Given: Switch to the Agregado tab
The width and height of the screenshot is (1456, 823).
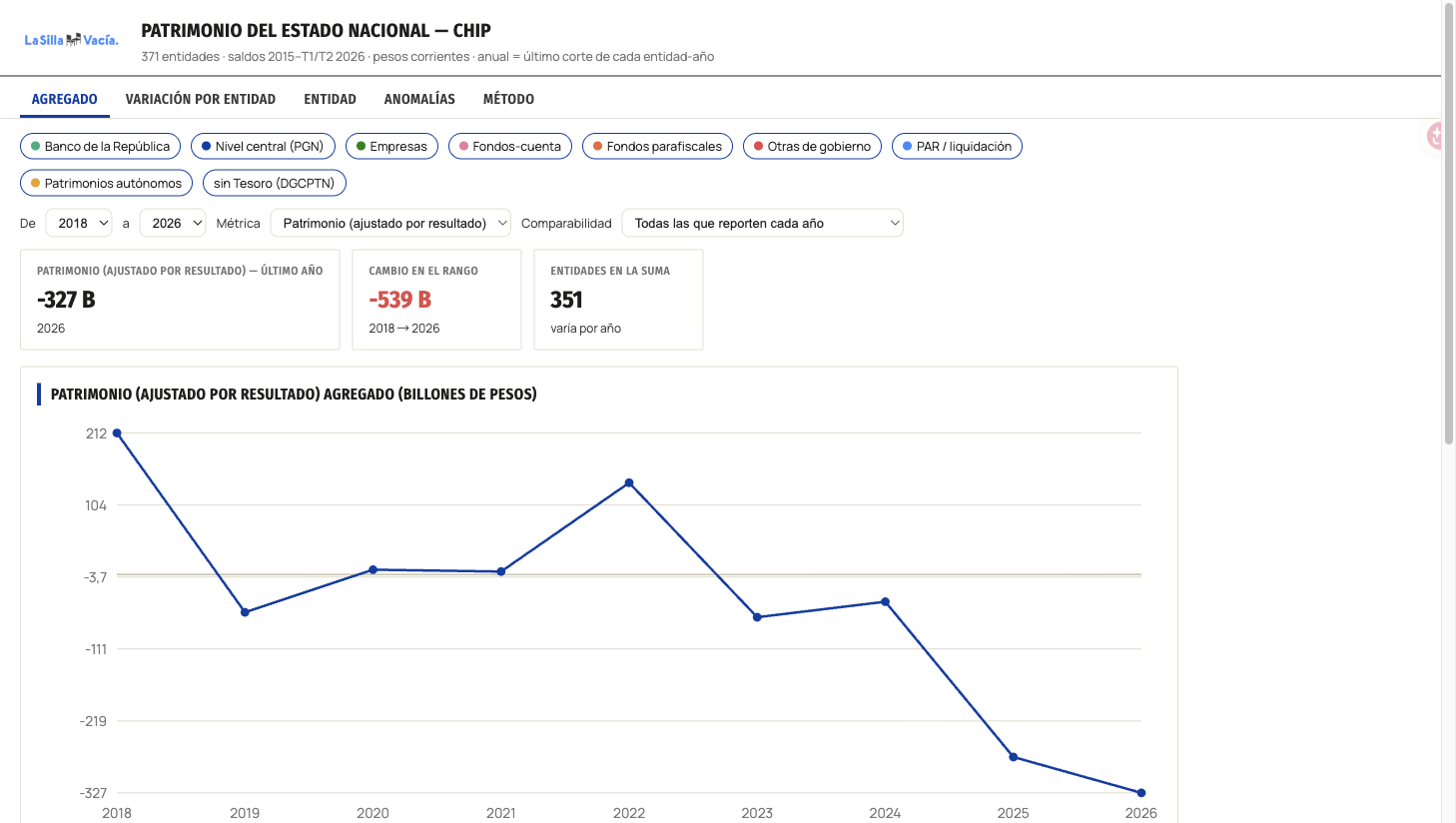Looking at the screenshot, I should click(65, 99).
